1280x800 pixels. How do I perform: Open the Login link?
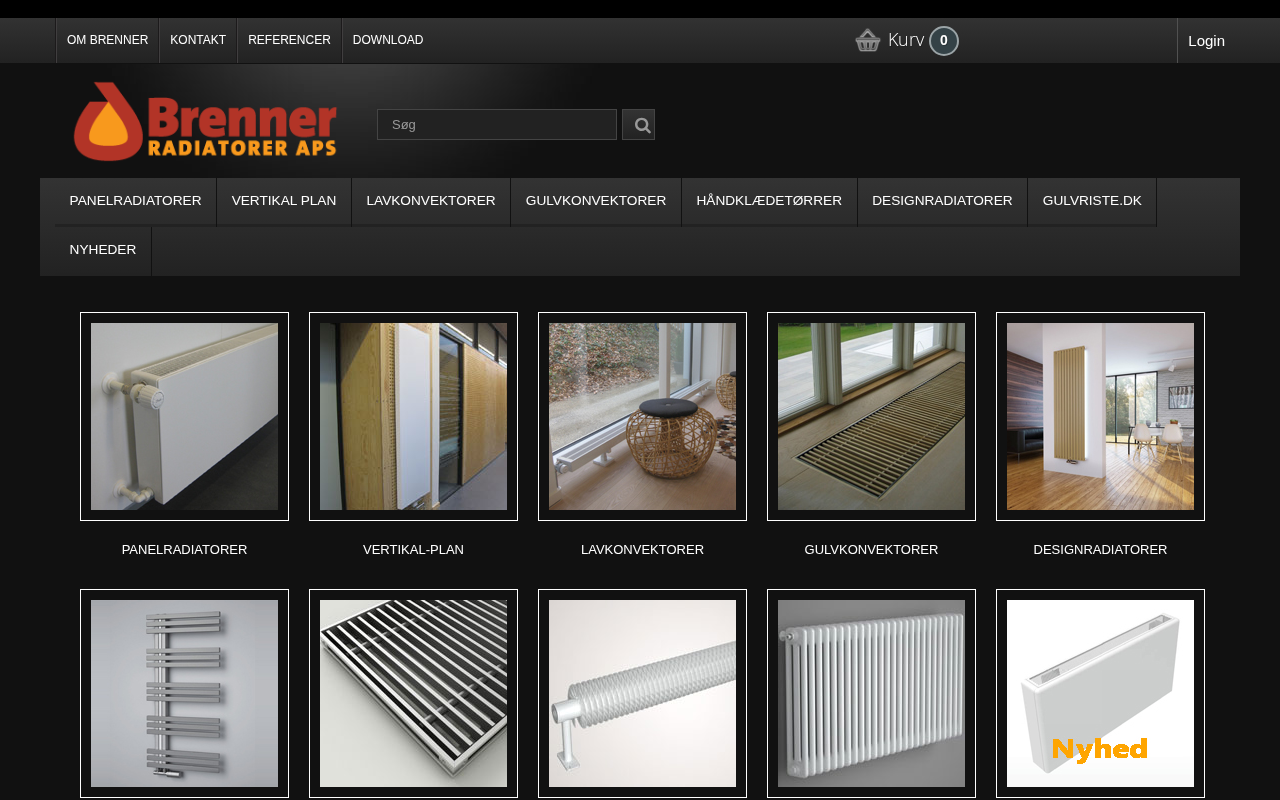pyautogui.click(x=1206, y=41)
